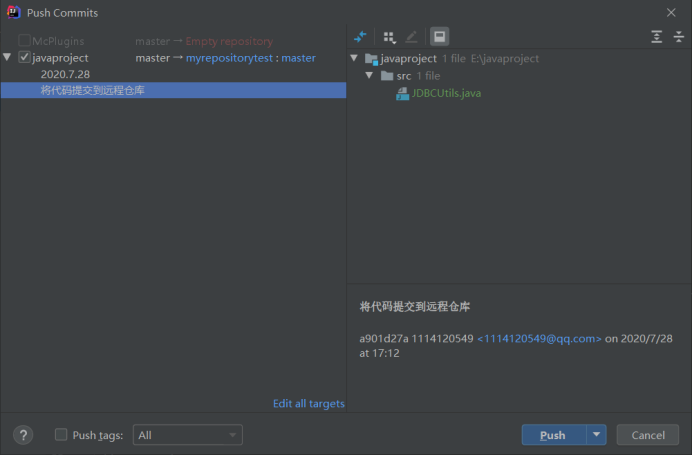Click the javaproject module folder icon
Screen dimensions: 692x455
(x=372, y=59)
